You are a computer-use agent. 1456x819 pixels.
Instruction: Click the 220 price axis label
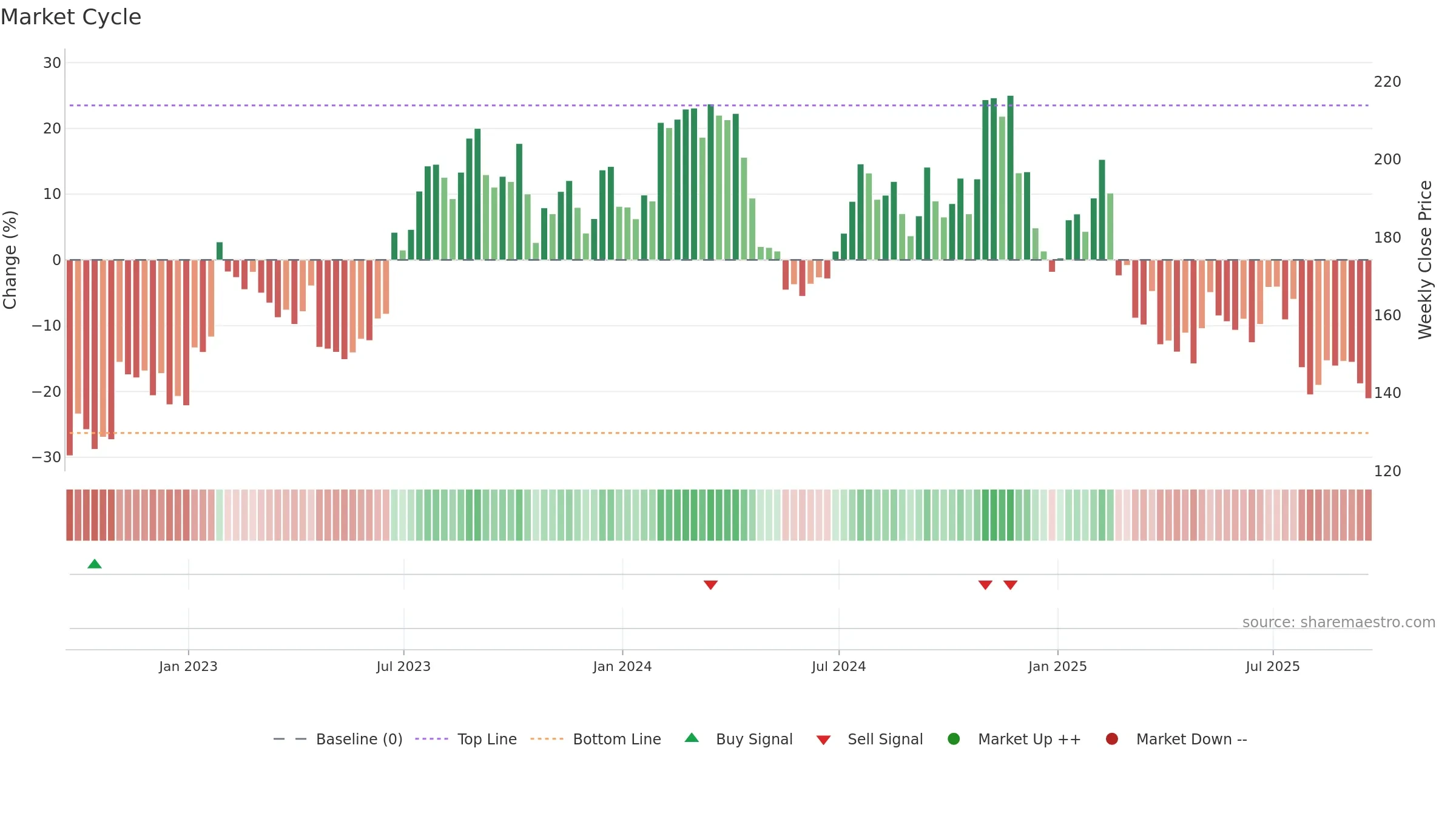pyautogui.click(x=1387, y=82)
